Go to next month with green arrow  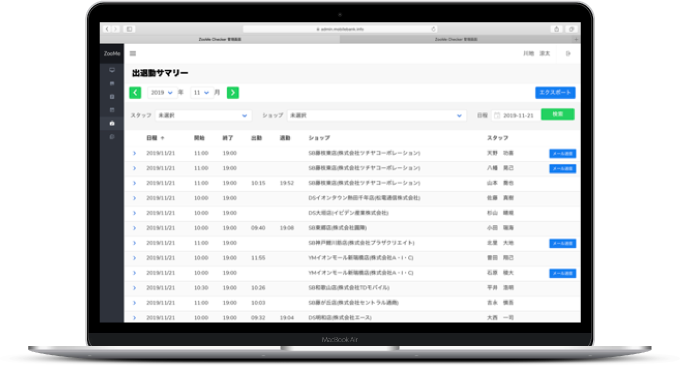pos(233,92)
